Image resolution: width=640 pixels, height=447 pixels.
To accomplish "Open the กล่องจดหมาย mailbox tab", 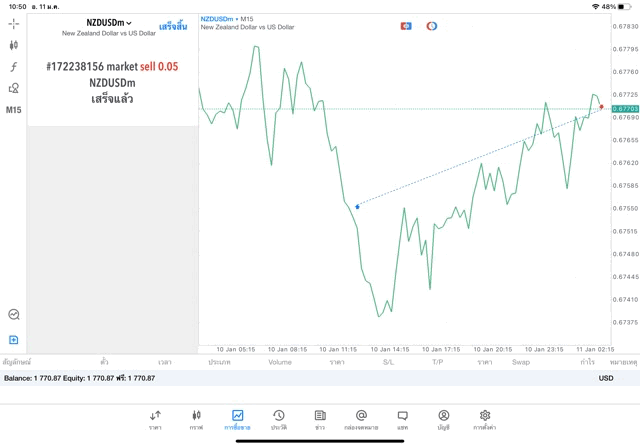I will (x=361, y=420).
